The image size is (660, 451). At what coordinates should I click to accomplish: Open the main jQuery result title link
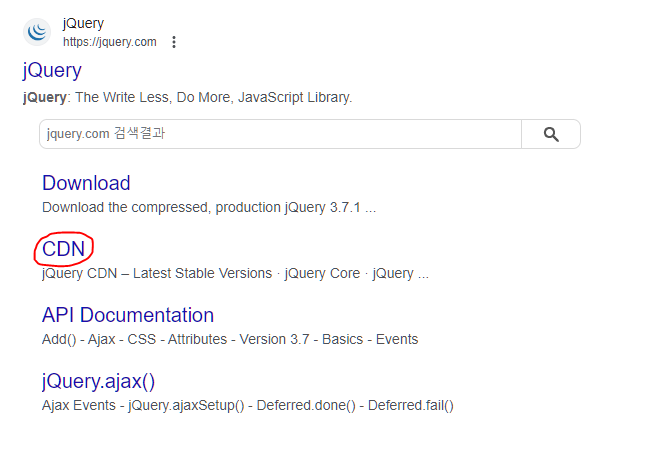click(52, 70)
